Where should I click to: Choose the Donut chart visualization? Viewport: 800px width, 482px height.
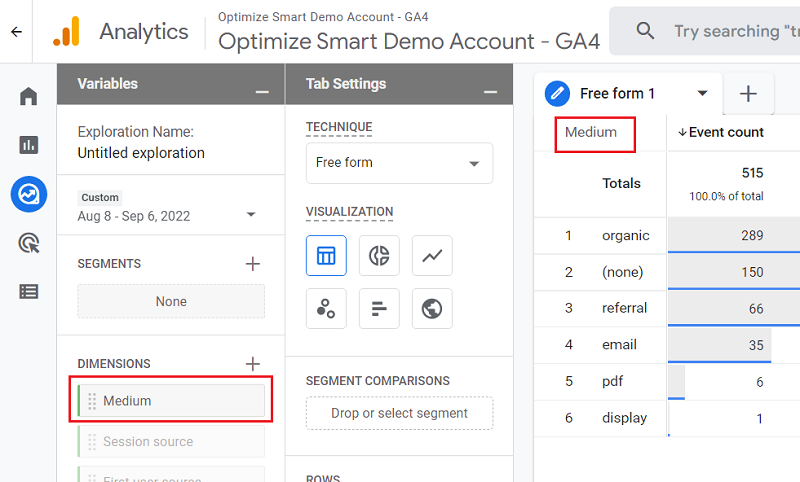coord(379,255)
